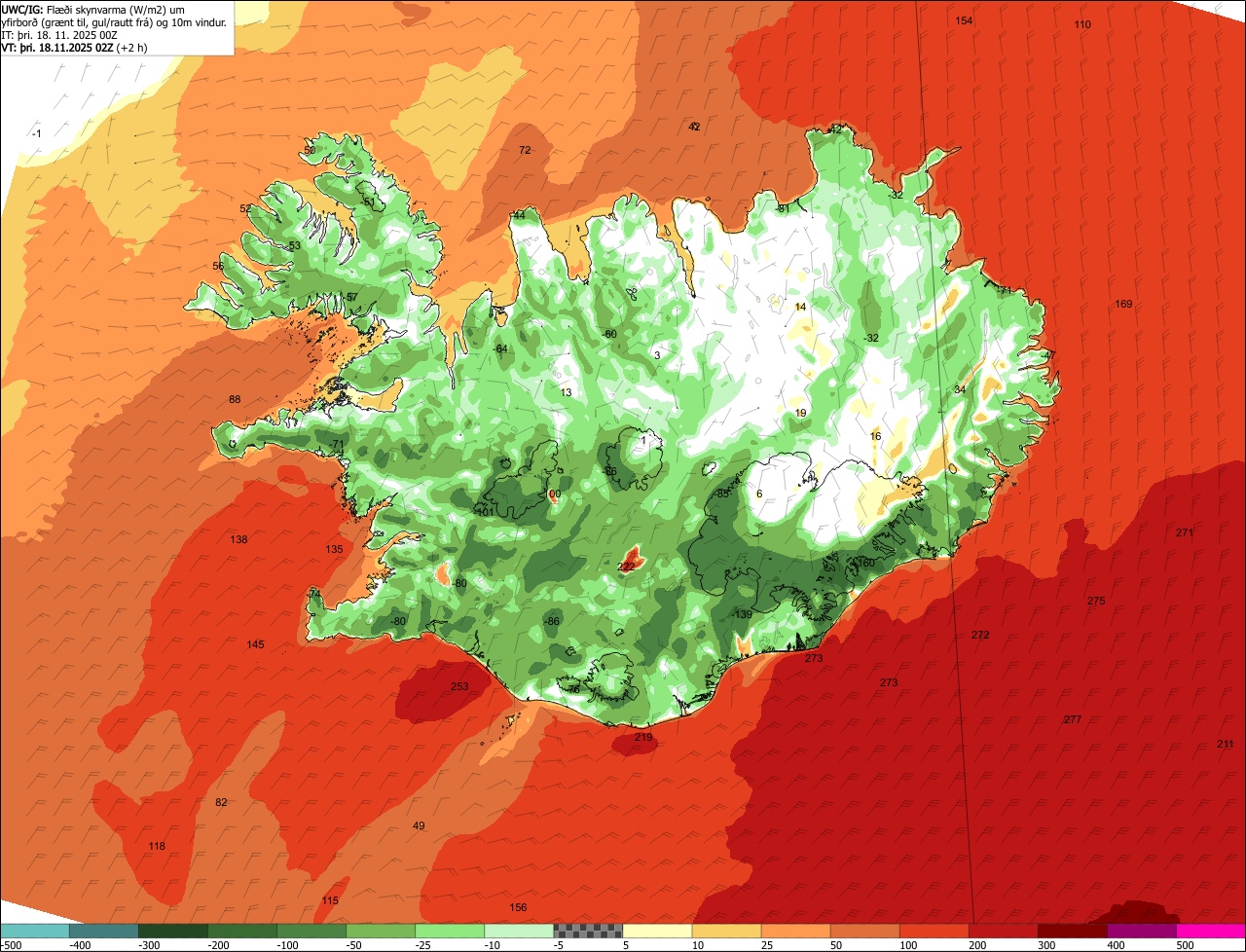The width and height of the screenshot is (1246, 952).
Task: Click the -60 value in north Iceland
Action: (x=609, y=334)
